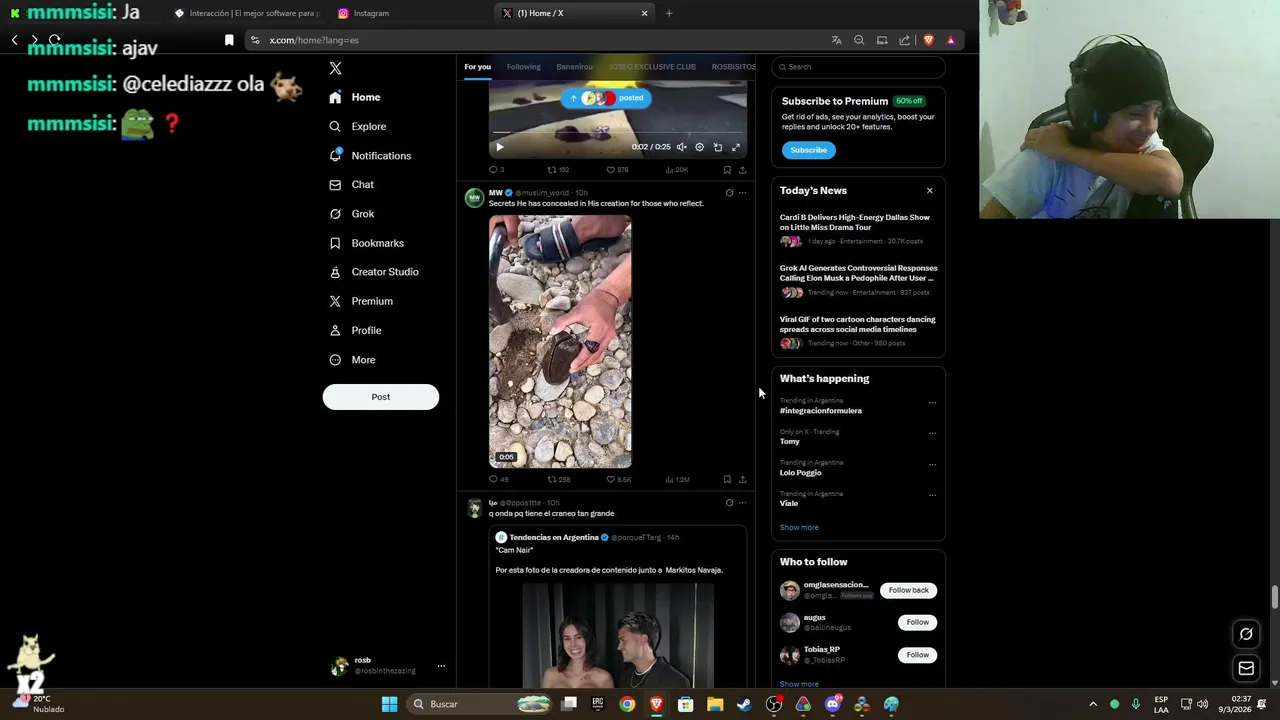Like the top post with 878 likes
1280x720 pixels.
(617, 170)
